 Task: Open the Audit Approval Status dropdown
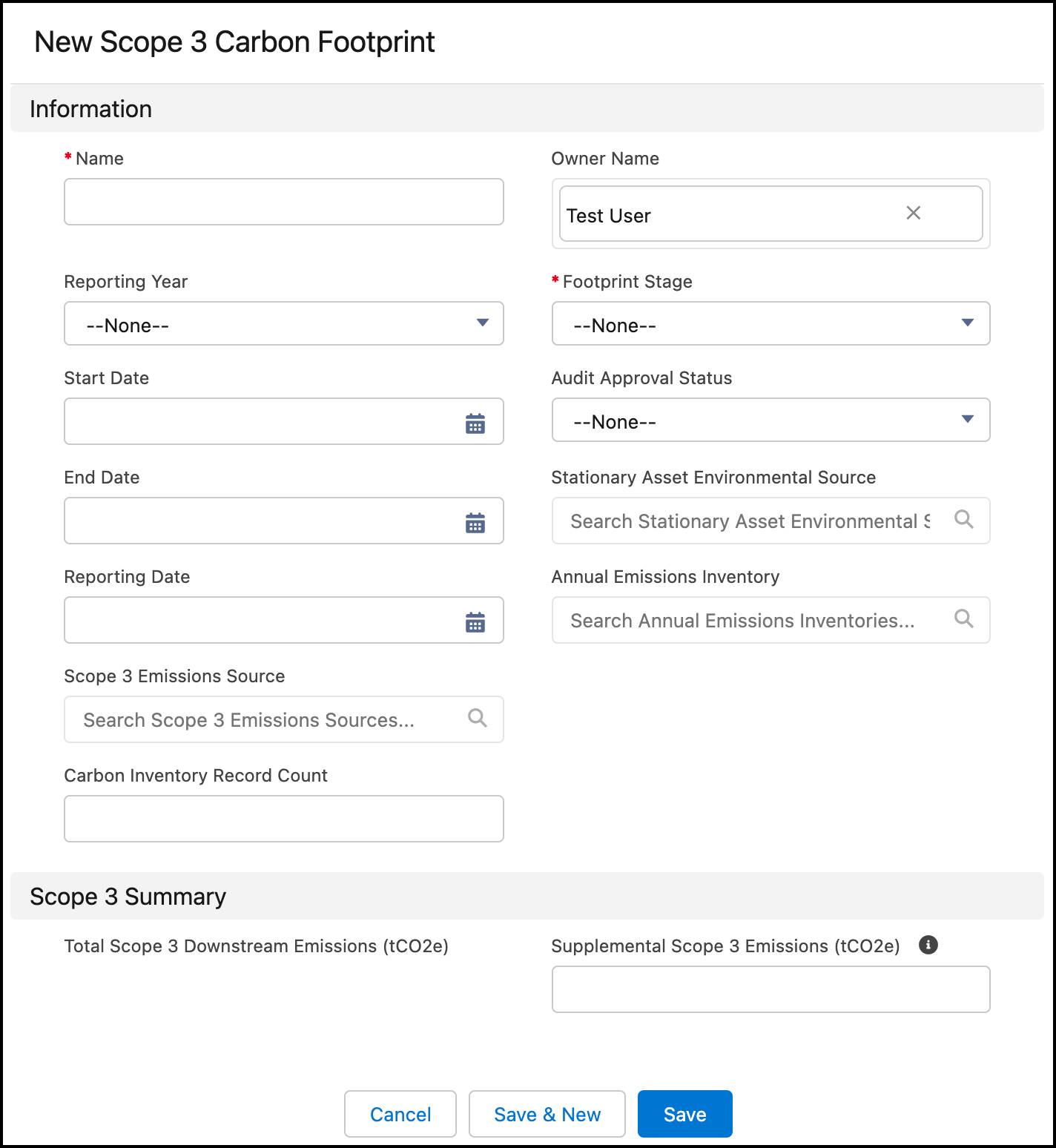coord(770,420)
